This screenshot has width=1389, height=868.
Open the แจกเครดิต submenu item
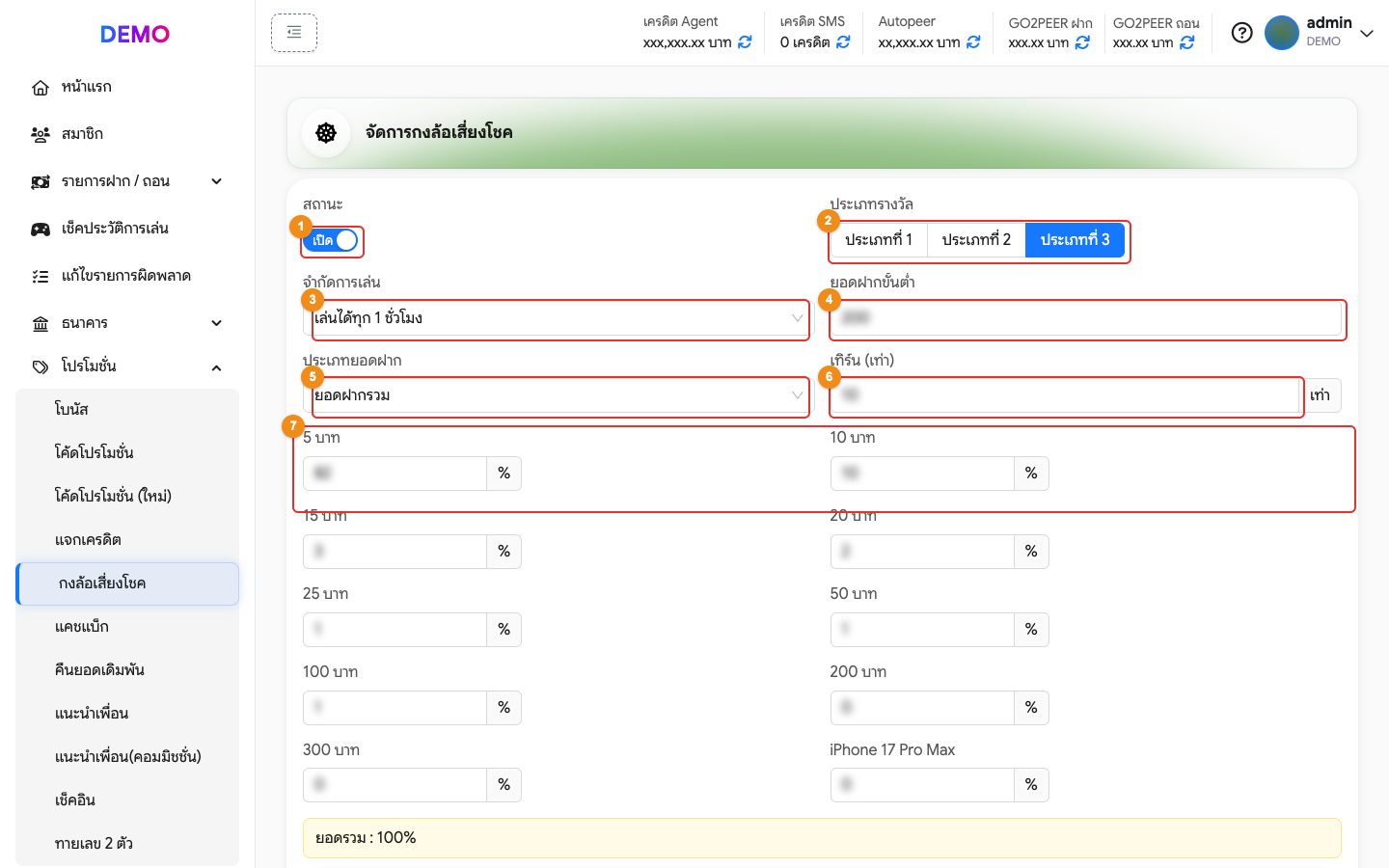tap(127, 540)
